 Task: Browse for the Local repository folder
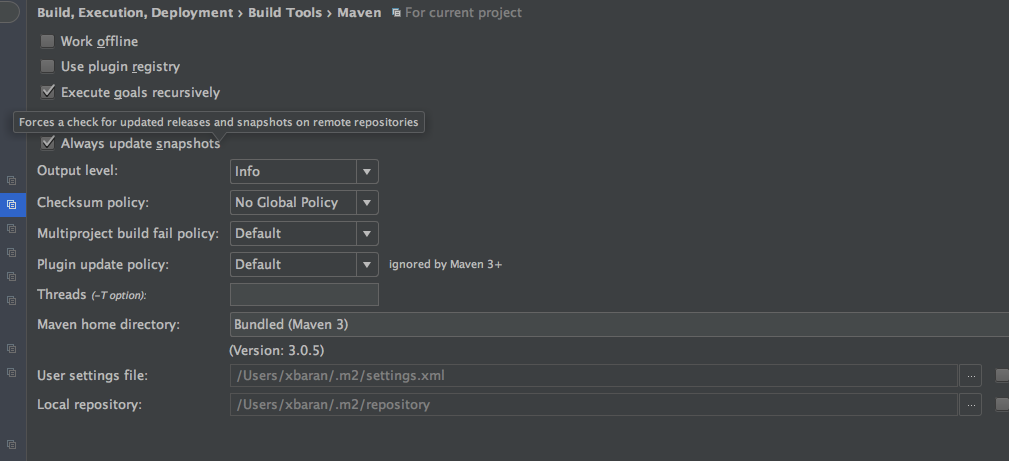tap(970, 405)
